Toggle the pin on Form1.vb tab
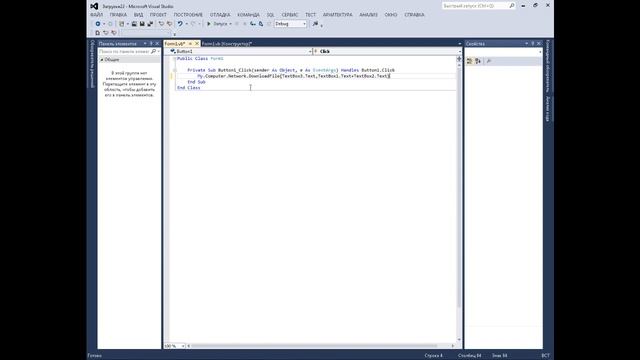Image resolution: width=640 pixels, height=360 pixels. click(x=190, y=43)
